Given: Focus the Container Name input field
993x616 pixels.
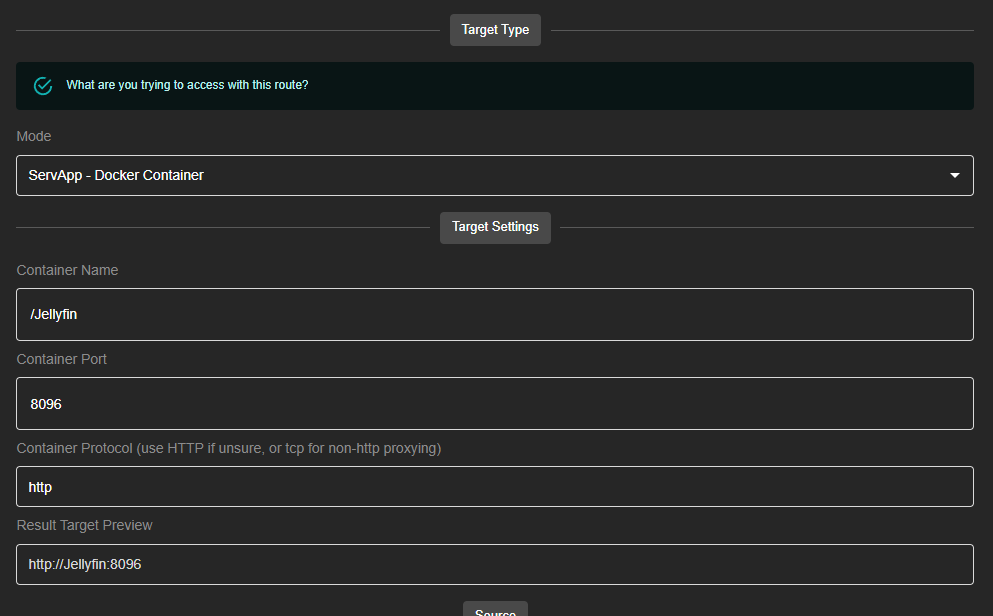Looking at the screenshot, I should [x=495, y=315].
